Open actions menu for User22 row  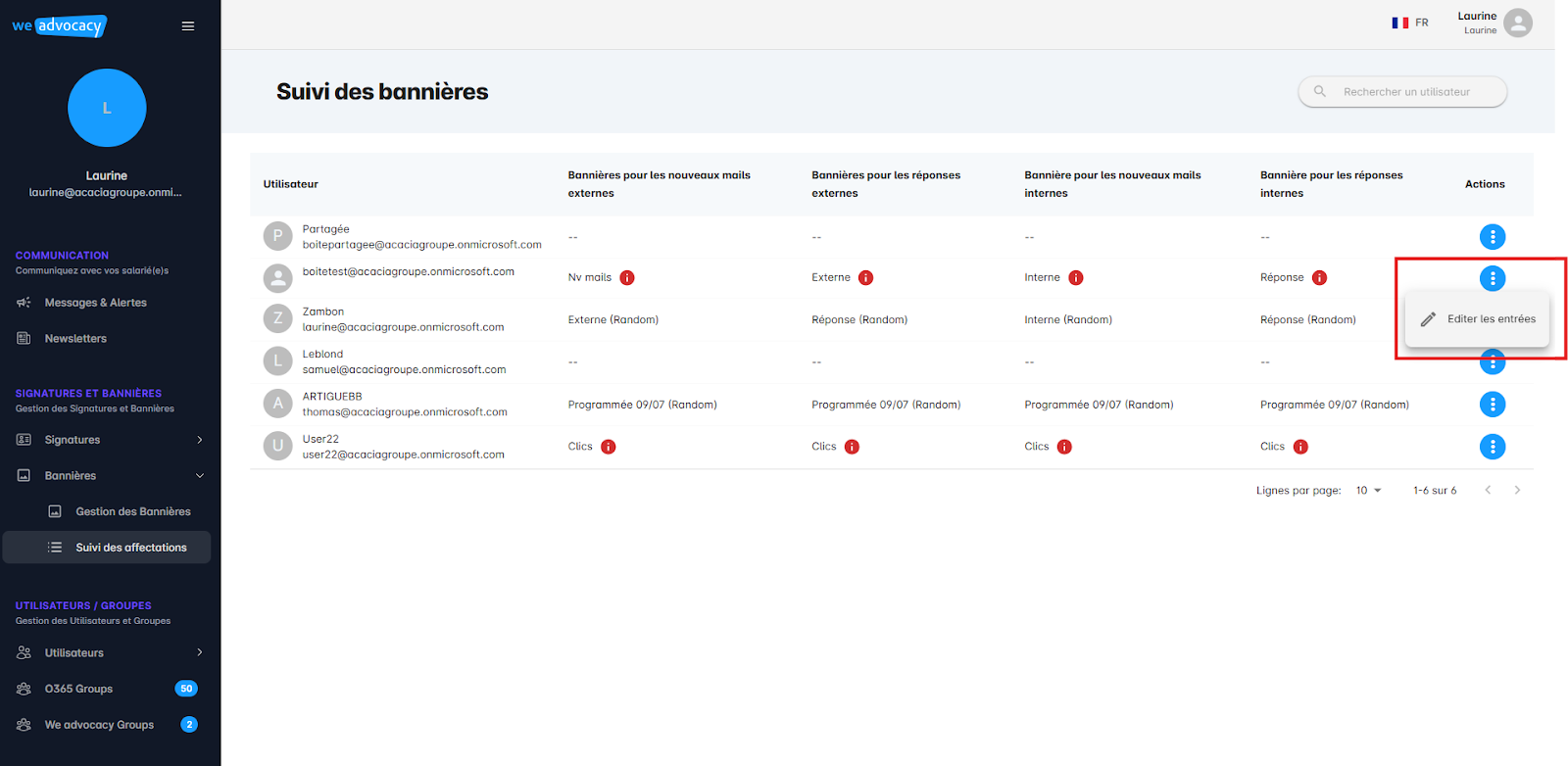coord(1493,447)
